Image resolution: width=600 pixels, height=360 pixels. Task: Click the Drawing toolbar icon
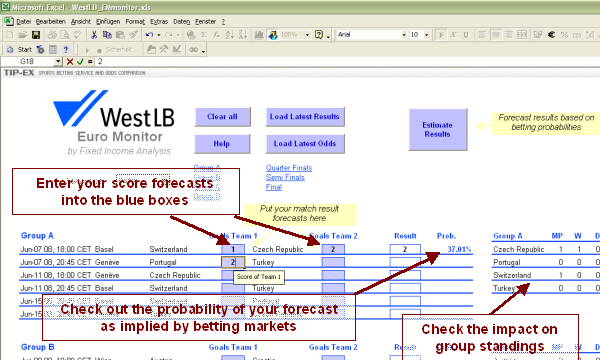click(272, 35)
